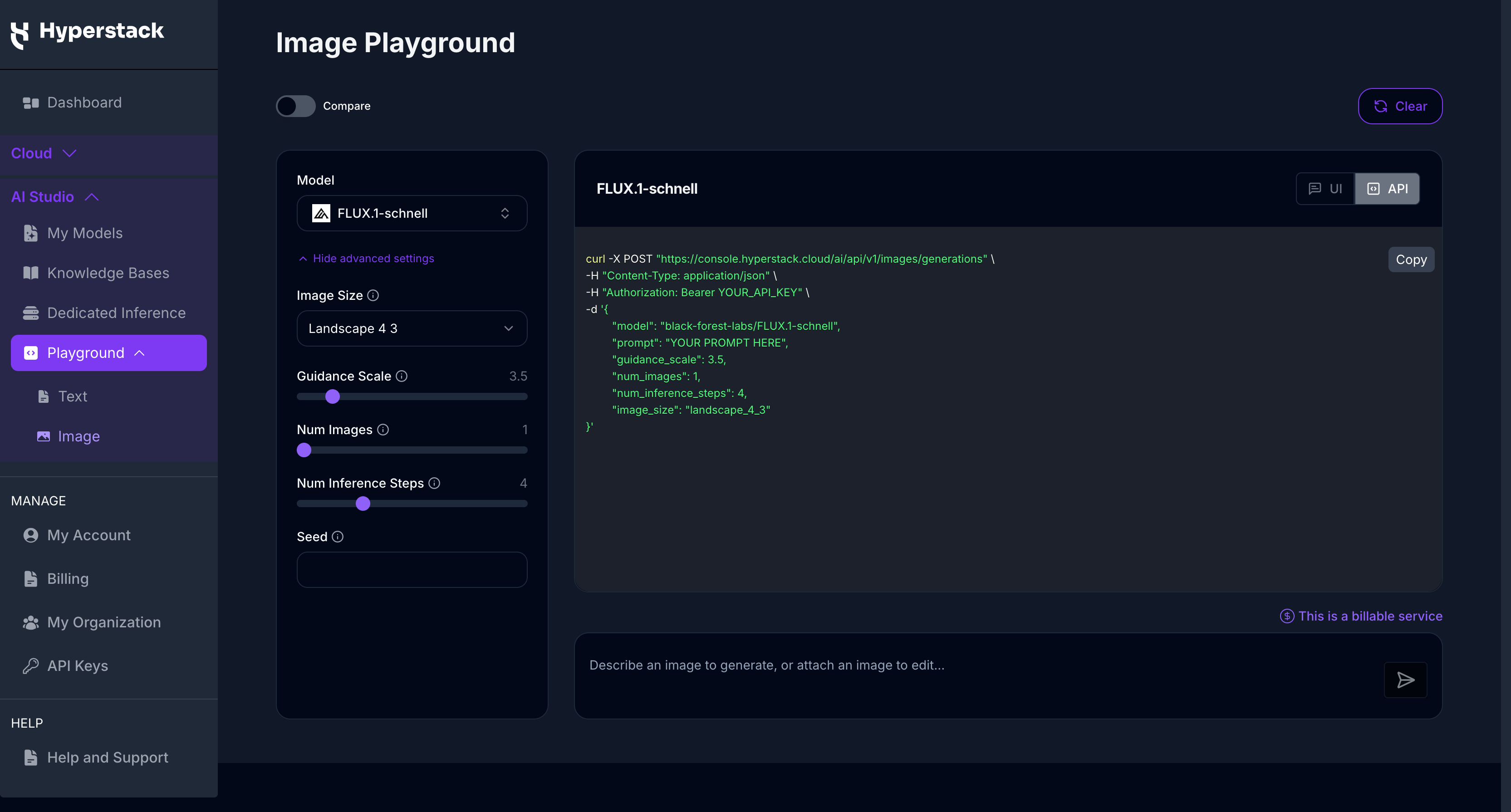Go to the Billing page
The height and width of the screenshot is (812, 1511).
coord(68,579)
